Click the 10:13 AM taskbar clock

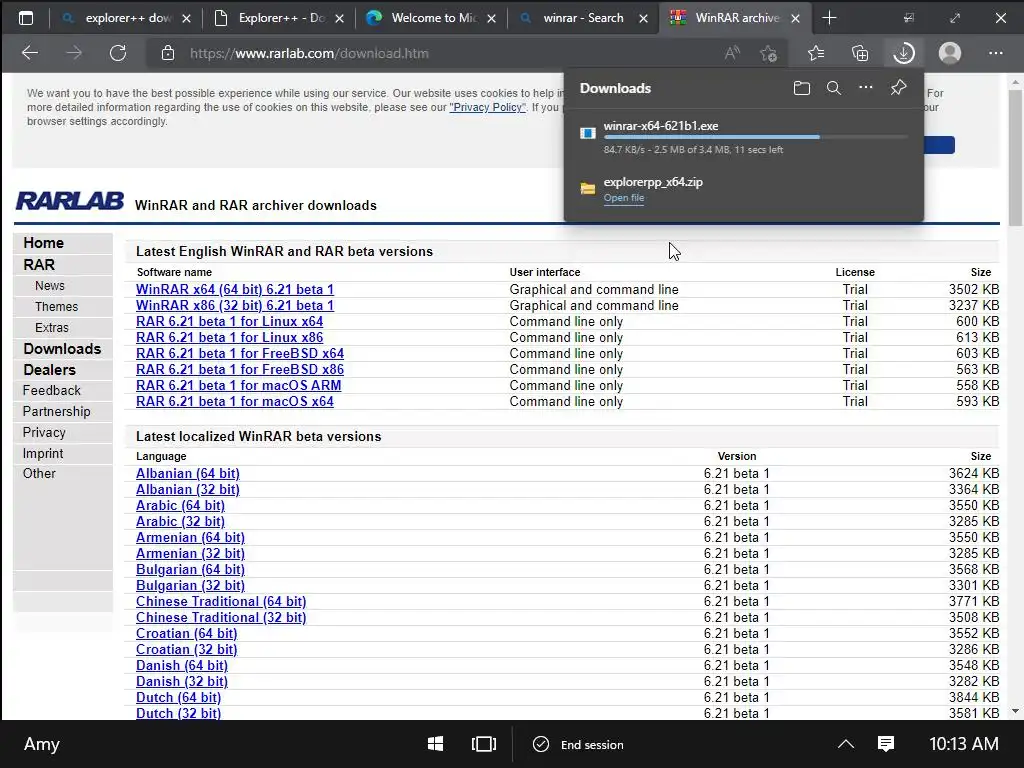(x=963, y=744)
